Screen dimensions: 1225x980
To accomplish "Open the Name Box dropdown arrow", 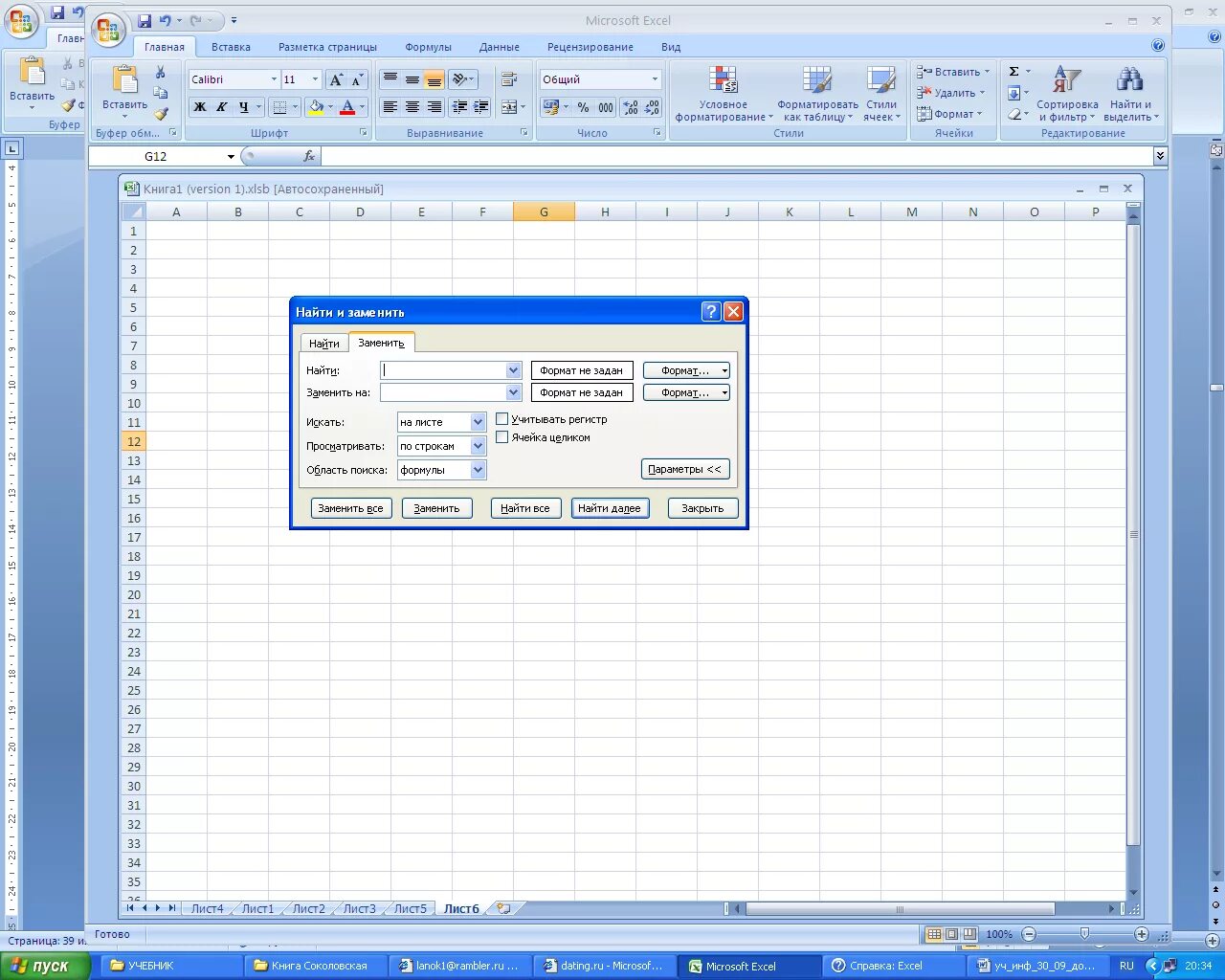I will coord(231,156).
